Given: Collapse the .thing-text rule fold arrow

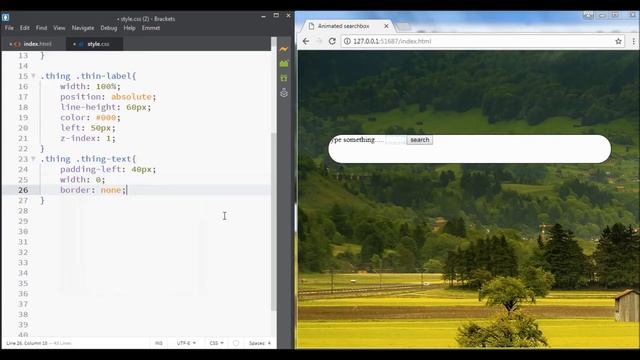Looking at the screenshot, I should [33, 159].
